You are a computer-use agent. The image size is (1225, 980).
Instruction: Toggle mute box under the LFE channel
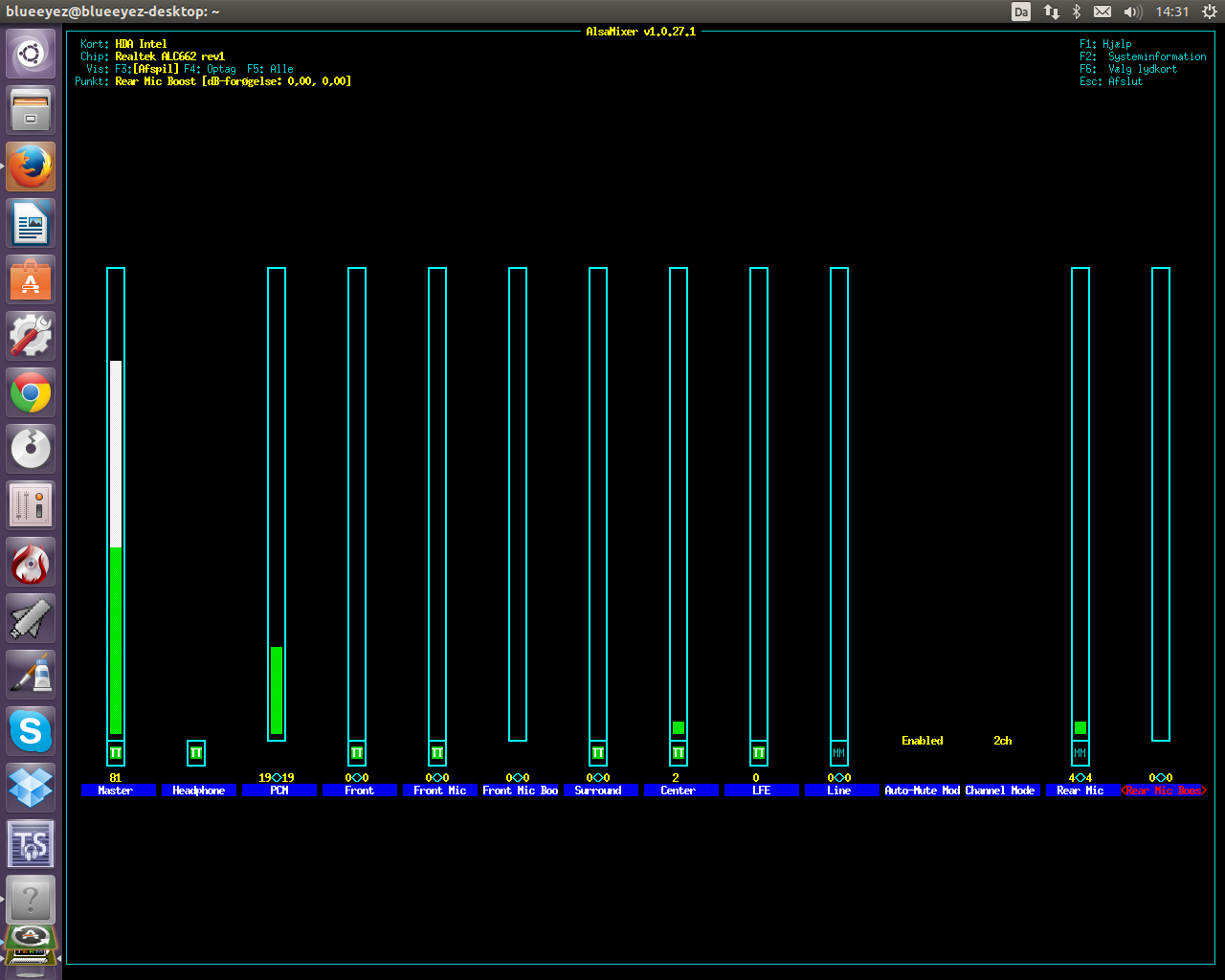pos(759,753)
